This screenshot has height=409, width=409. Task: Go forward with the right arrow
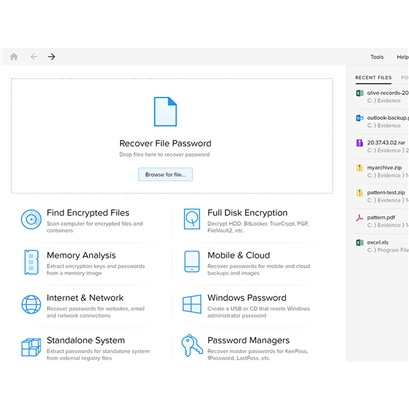coord(51,57)
